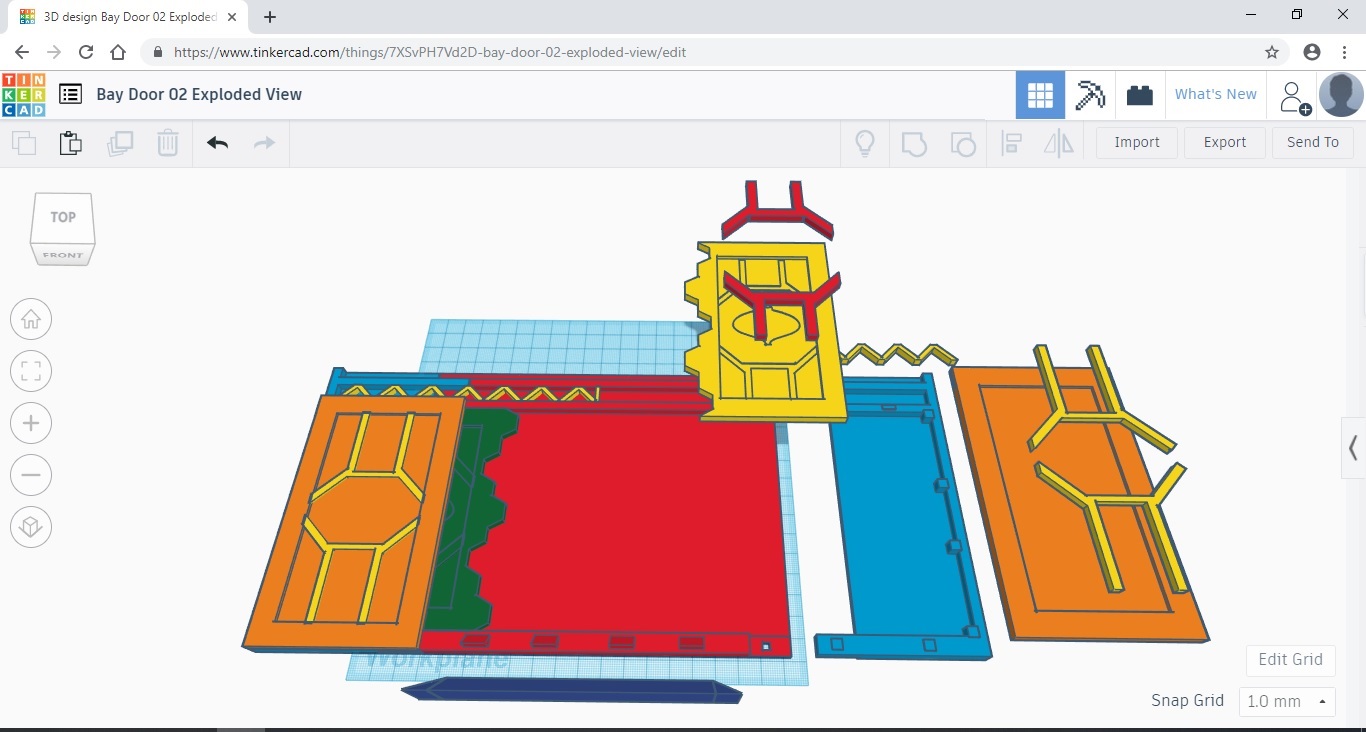Screen dimensions: 1366x732
Task: Click Home view button
Action: coord(31,319)
